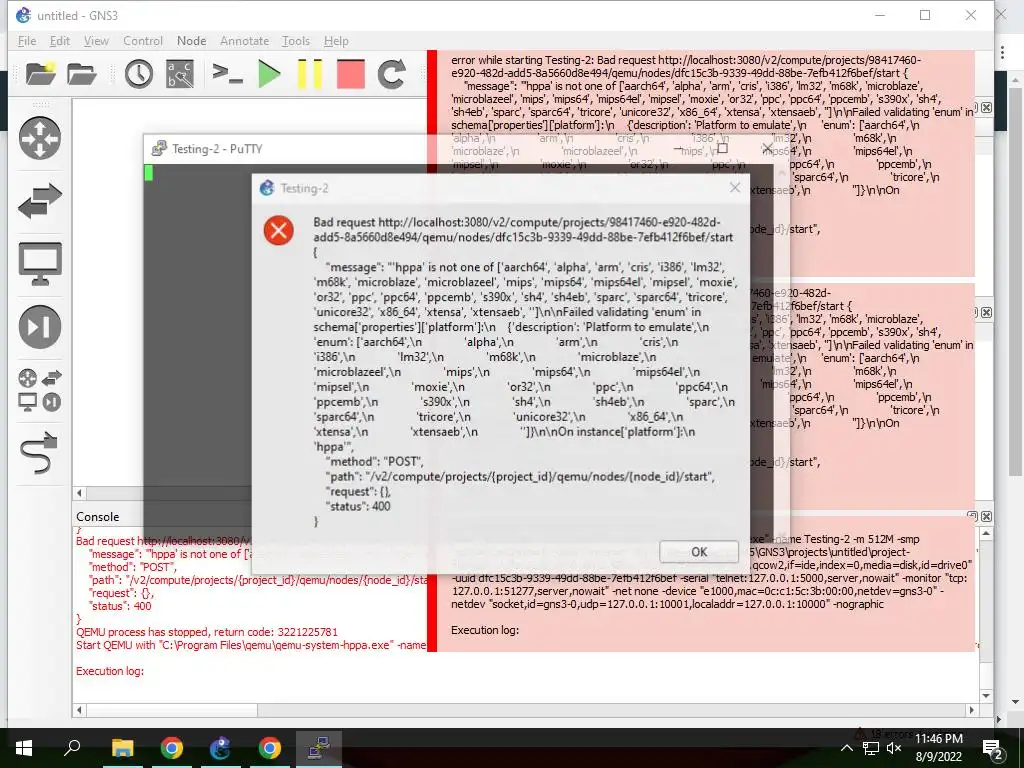Toggle show/hide interface labels icon

click(x=180, y=73)
